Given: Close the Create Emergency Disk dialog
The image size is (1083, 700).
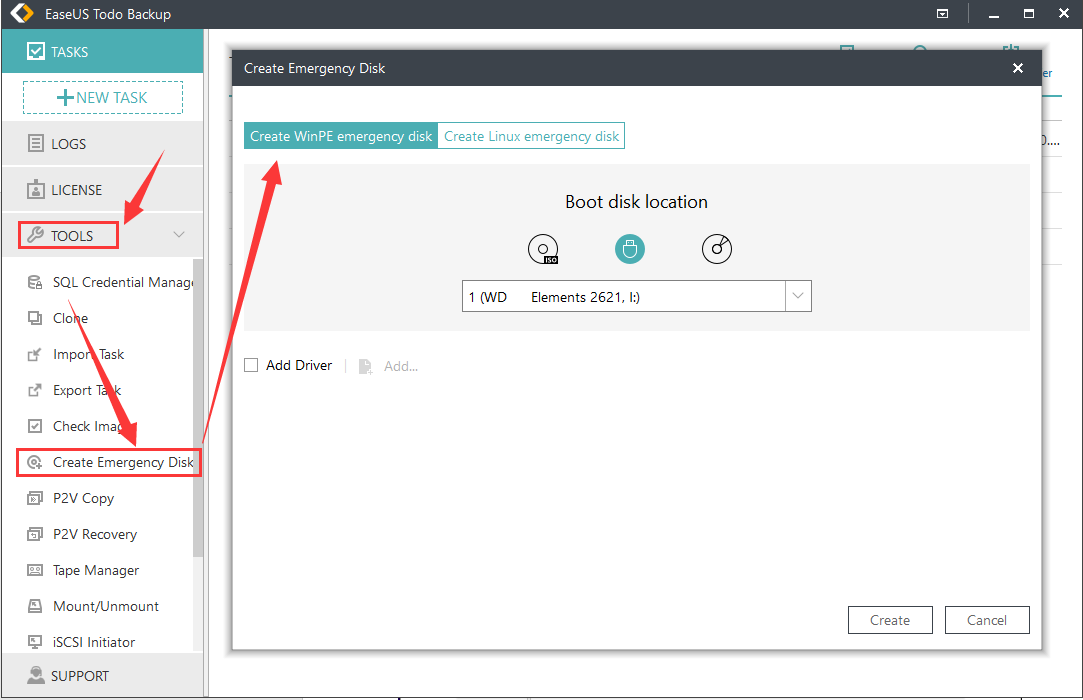Looking at the screenshot, I should 1017,68.
